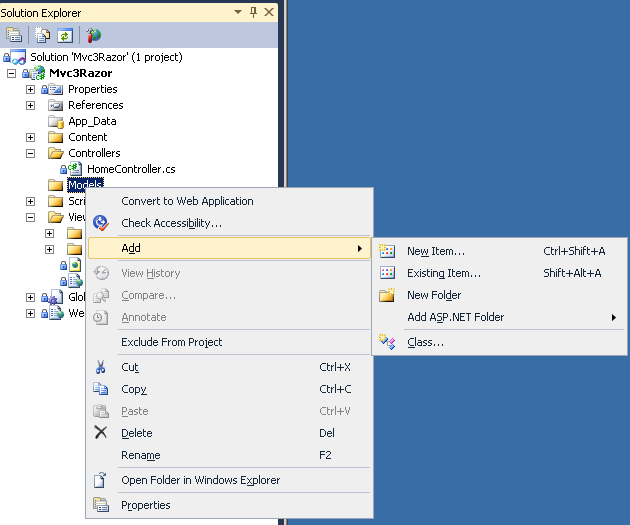The width and height of the screenshot is (630, 525).
Task: Choose Exclude From Project
Action: [229, 342]
